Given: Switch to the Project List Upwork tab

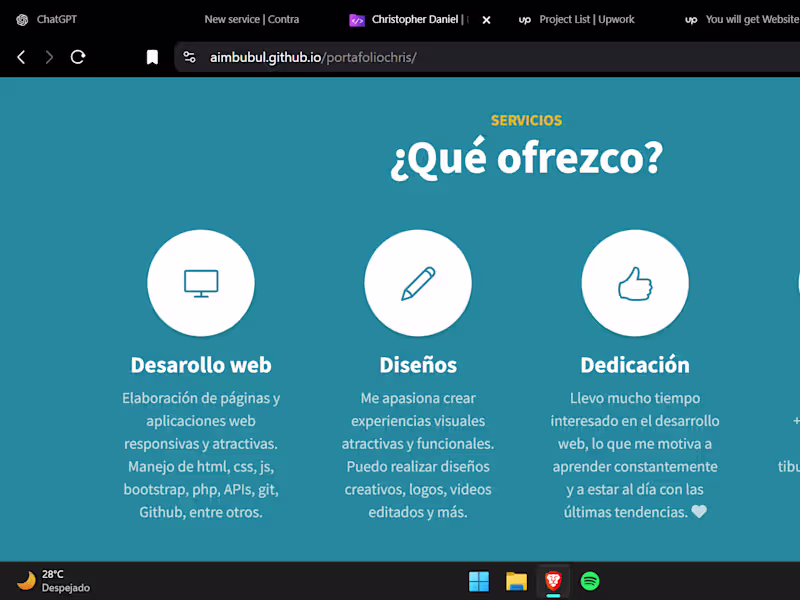Looking at the screenshot, I should click(x=575, y=19).
